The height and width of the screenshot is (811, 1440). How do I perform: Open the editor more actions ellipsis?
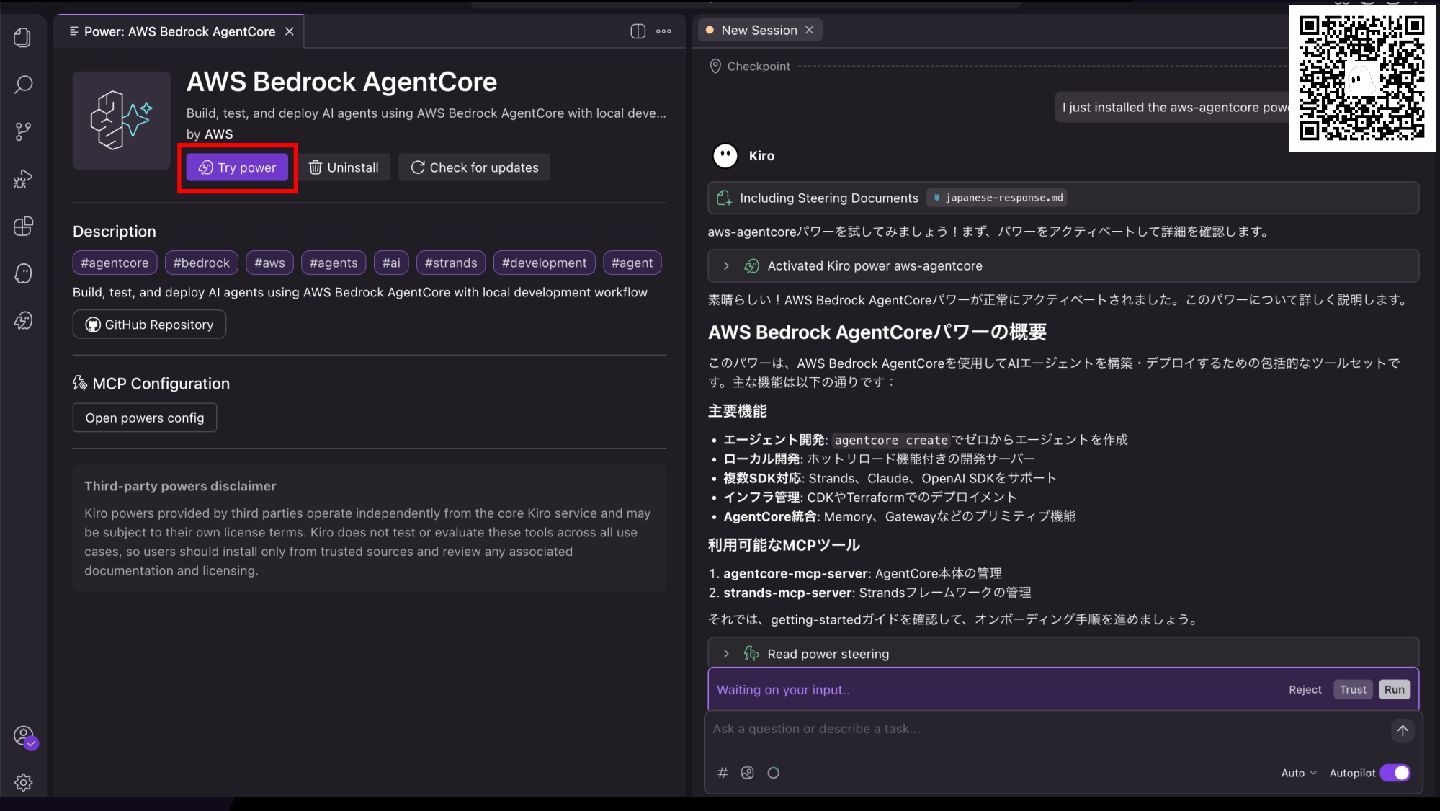[664, 31]
